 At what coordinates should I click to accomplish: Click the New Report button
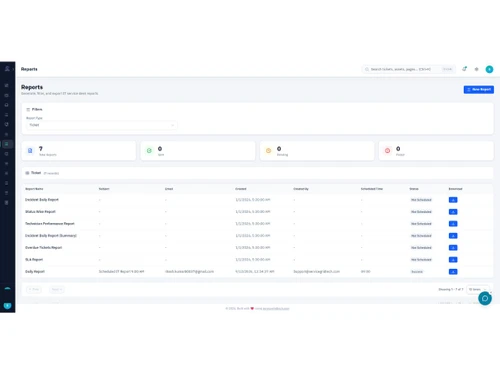coord(479,89)
